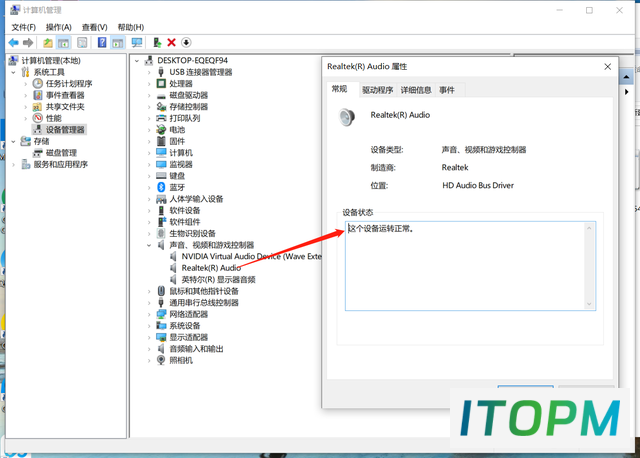Click the 处理器 processor icon

coord(161,84)
